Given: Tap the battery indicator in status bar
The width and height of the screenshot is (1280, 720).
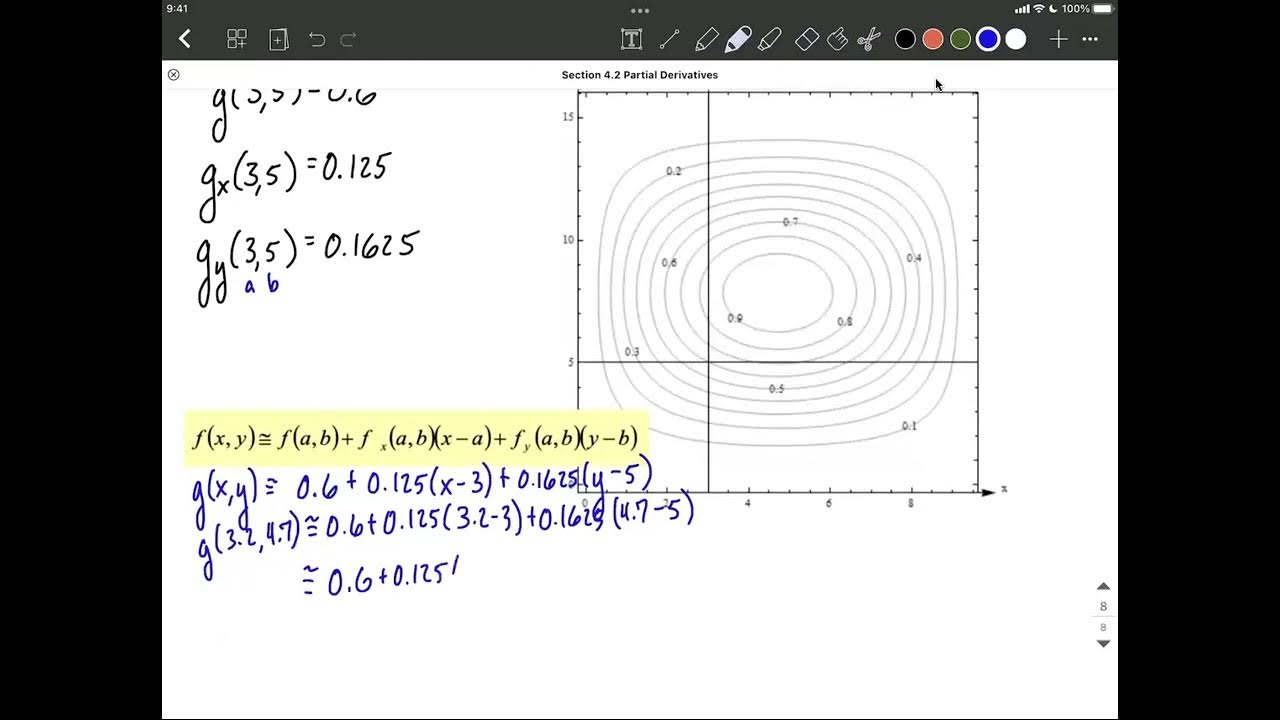Looking at the screenshot, I should point(1103,9).
